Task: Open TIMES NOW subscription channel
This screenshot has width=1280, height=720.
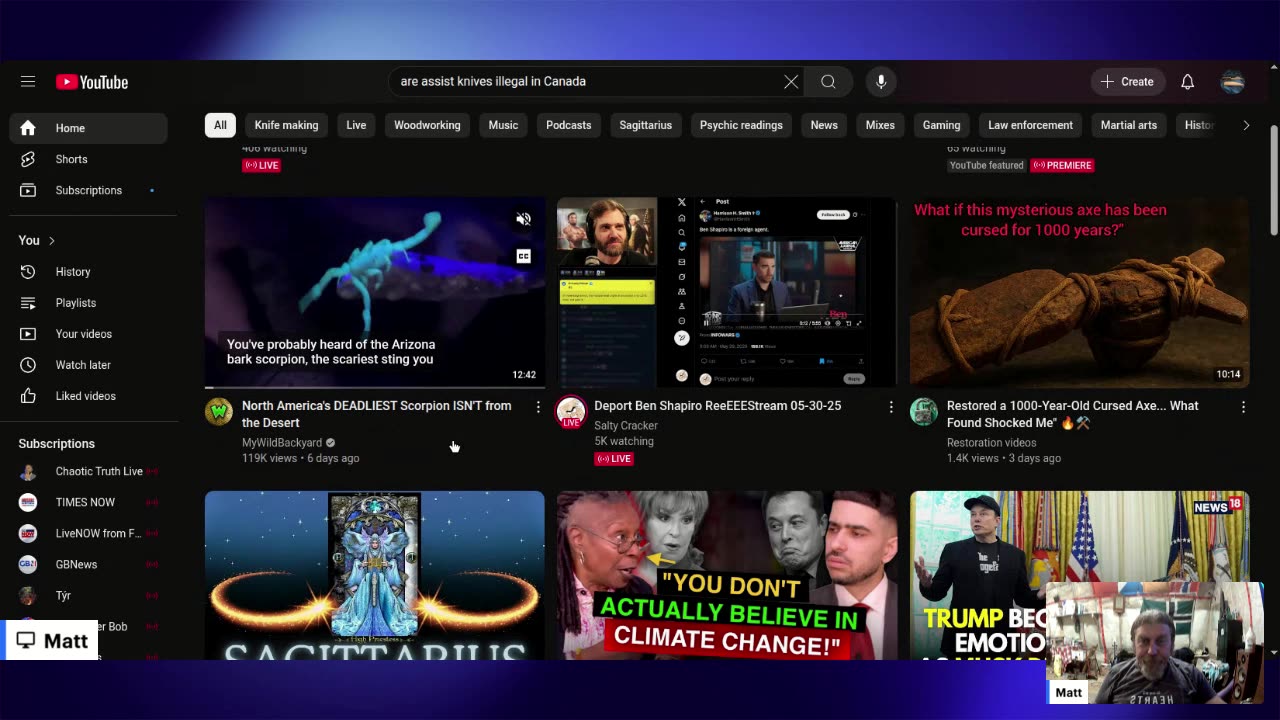Action: coord(89,502)
